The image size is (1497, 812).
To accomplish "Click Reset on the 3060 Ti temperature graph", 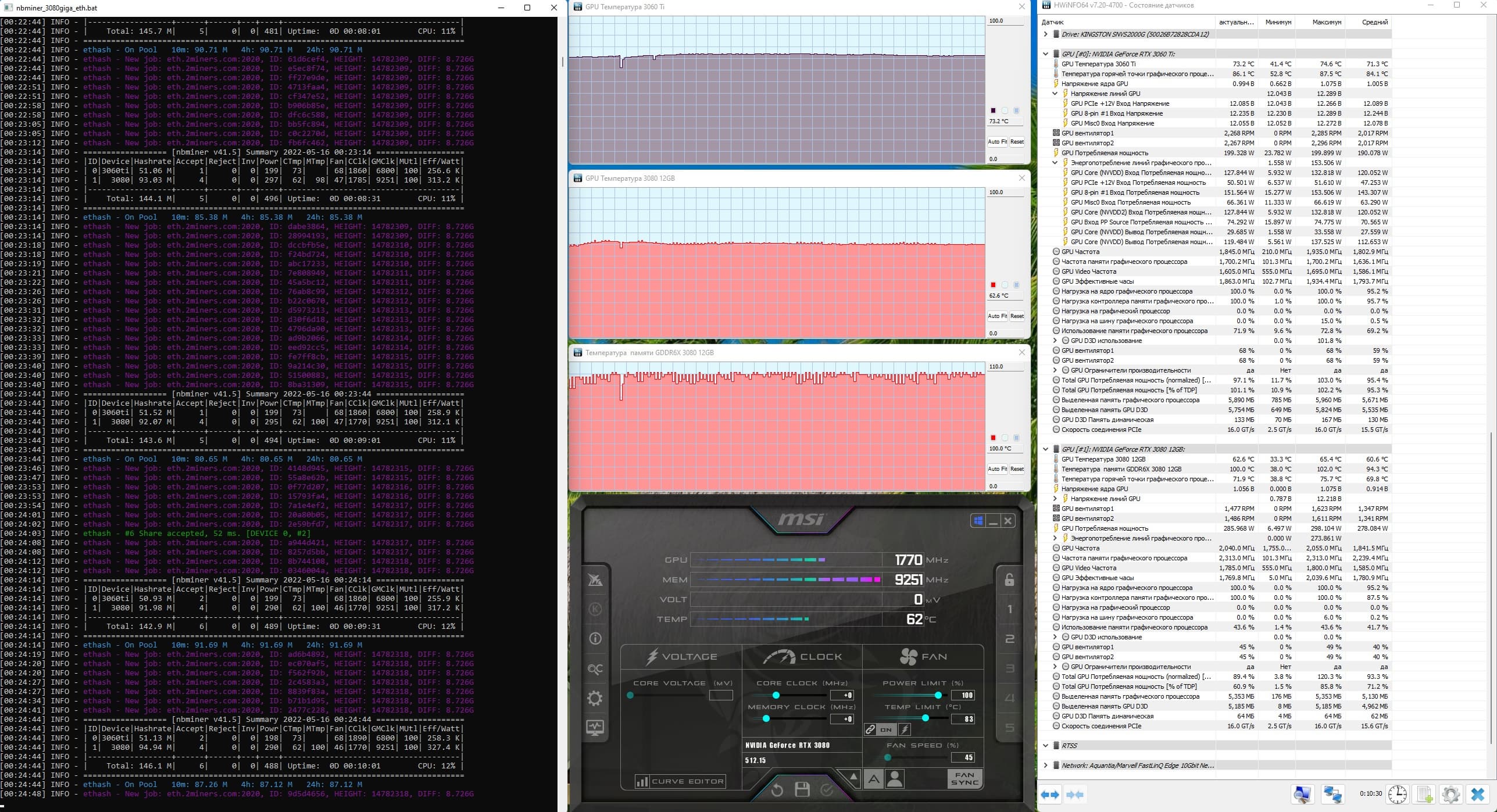I will coord(1017,142).
